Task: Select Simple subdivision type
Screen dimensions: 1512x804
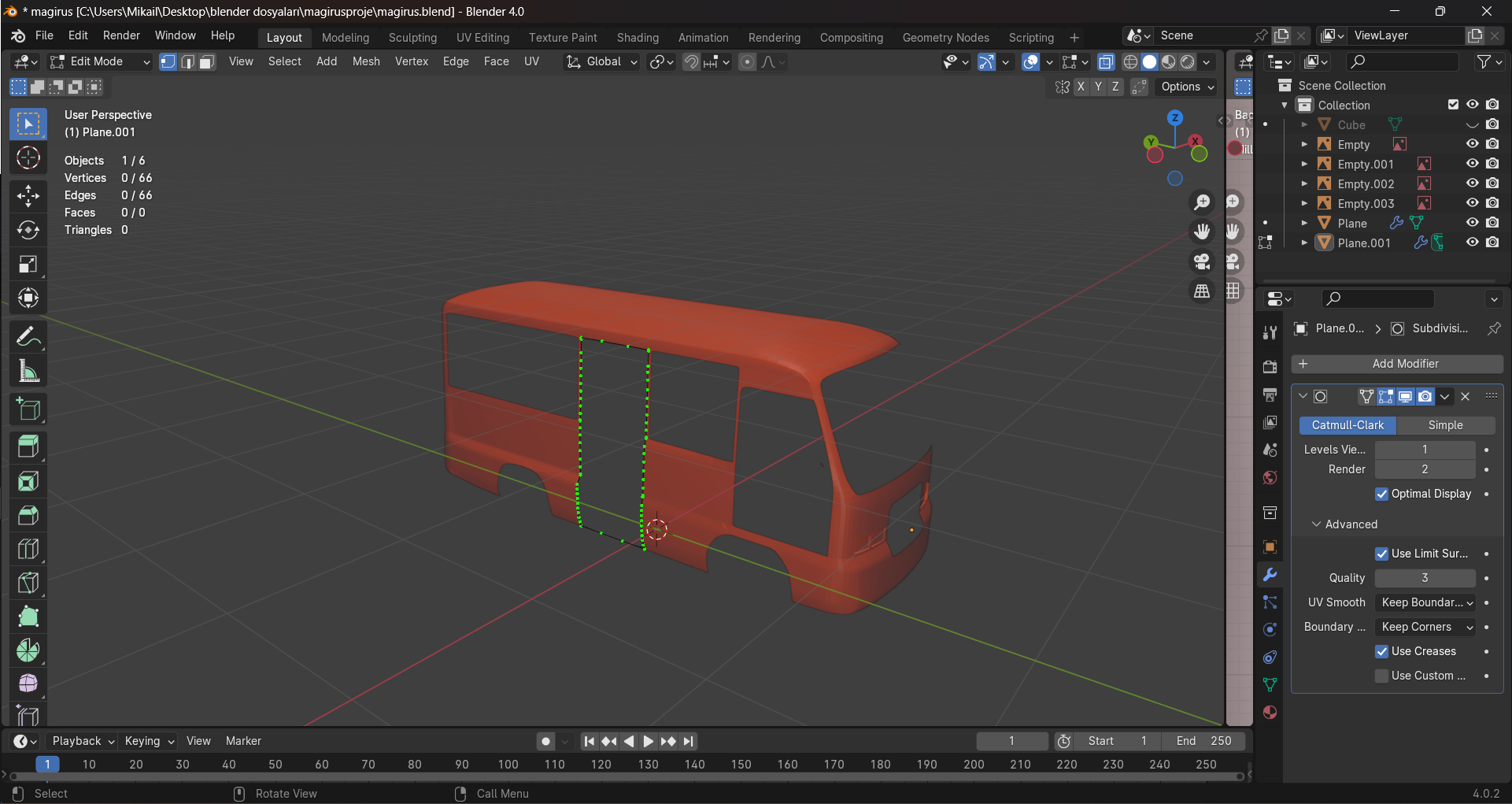Action: 1446,425
